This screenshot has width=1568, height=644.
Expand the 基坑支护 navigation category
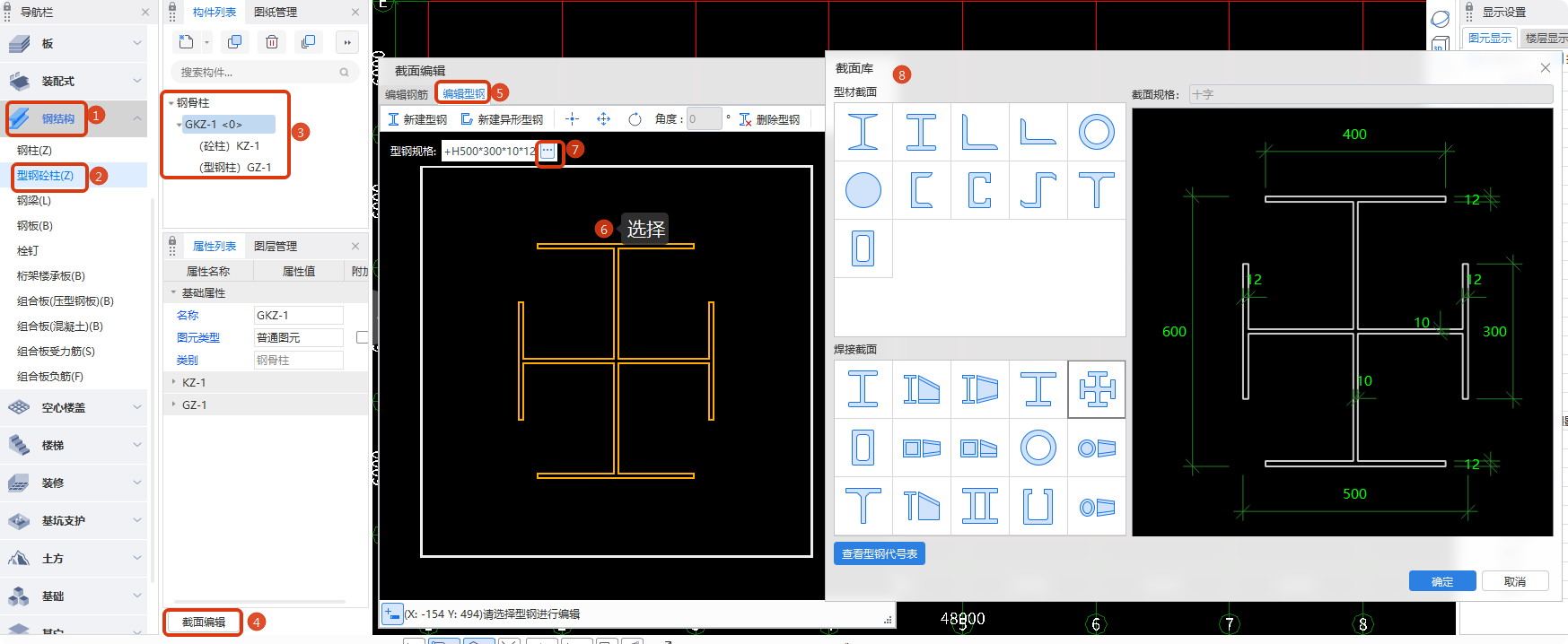136,520
